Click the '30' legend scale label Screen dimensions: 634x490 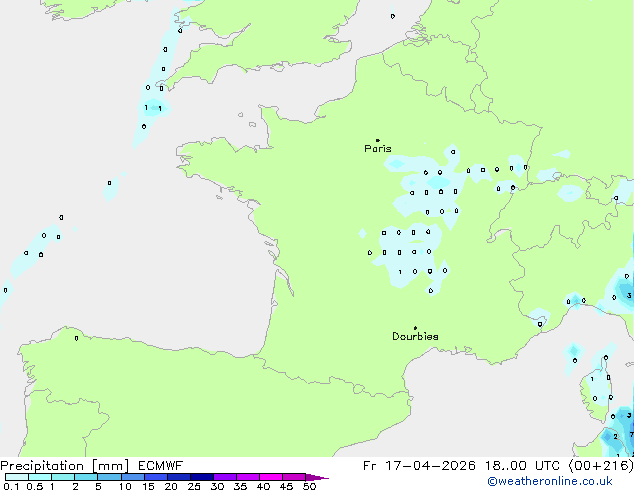tap(217, 486)
